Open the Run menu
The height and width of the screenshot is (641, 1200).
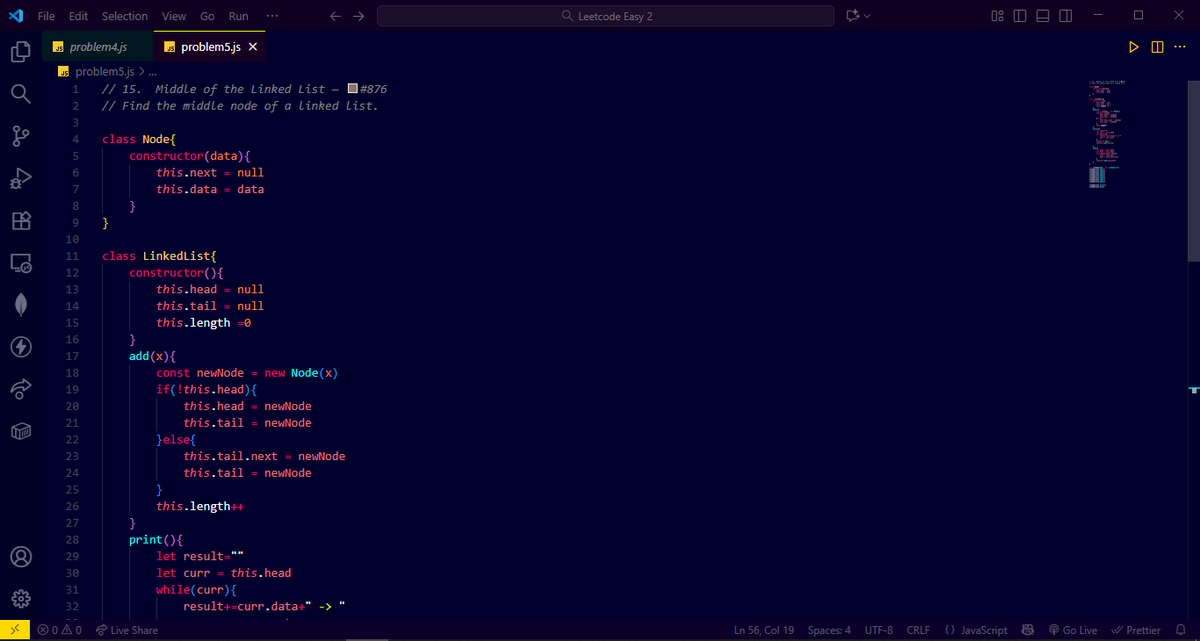239,16
